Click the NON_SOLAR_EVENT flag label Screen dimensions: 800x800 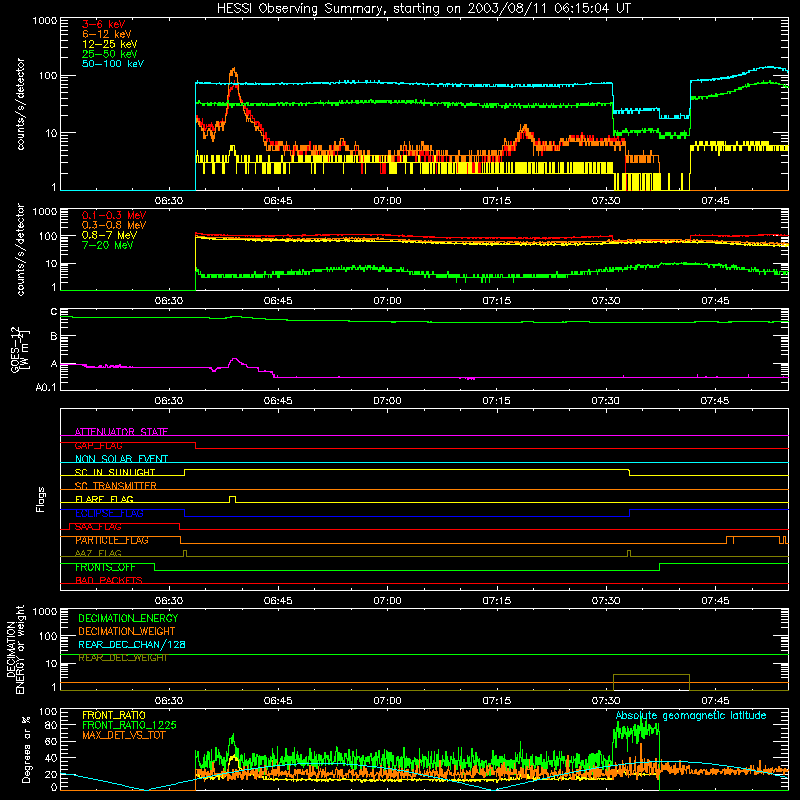tap(121, 459)
